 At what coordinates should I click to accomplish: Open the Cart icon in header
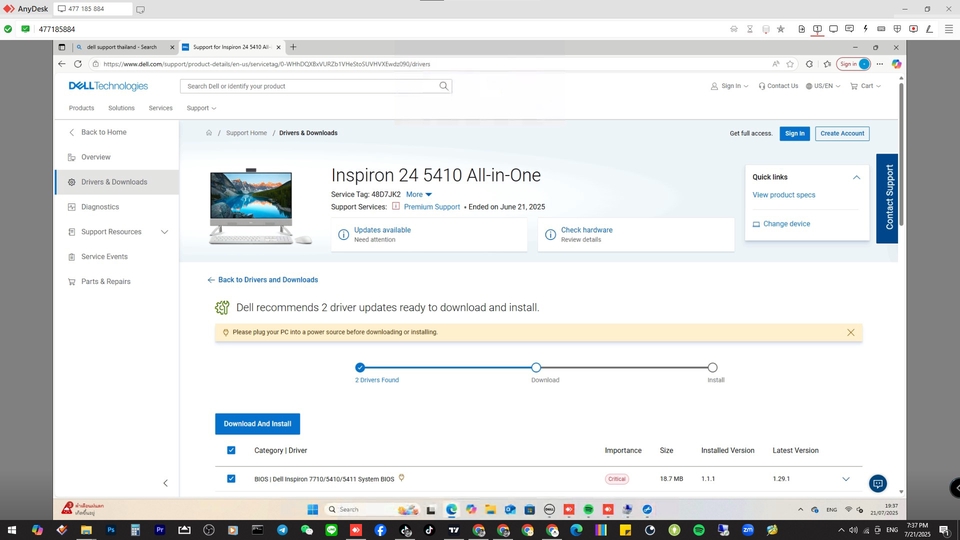(854, 86)
